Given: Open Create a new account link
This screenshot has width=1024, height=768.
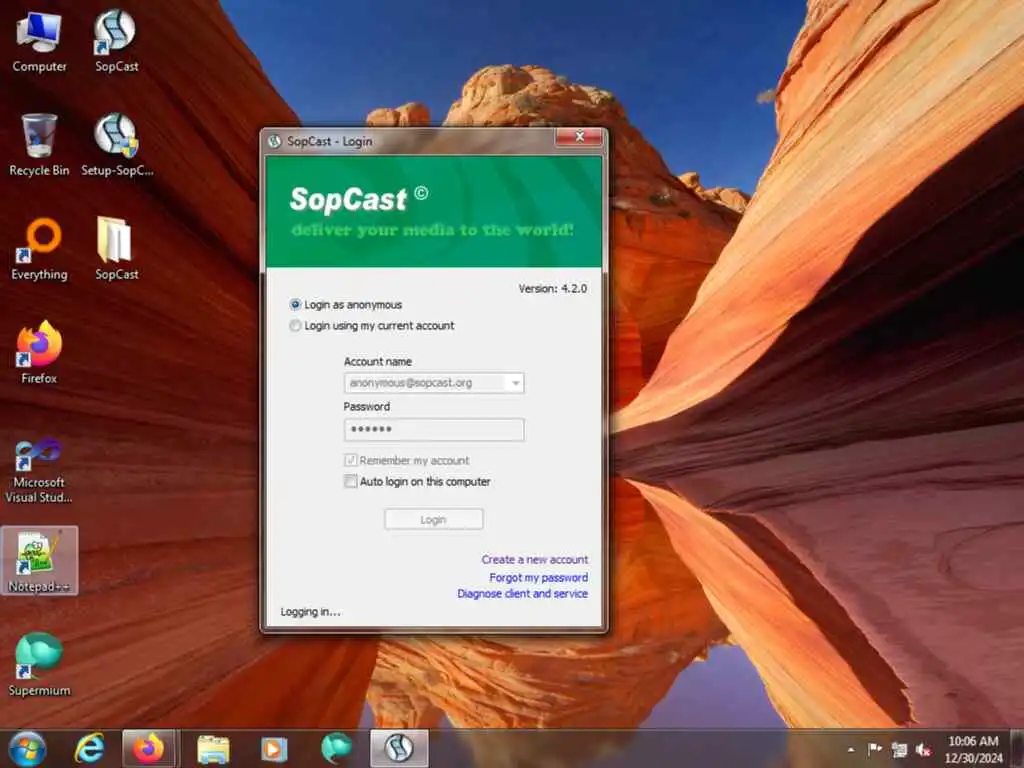Looking at the screenshot, I should [x=534, y=560].
